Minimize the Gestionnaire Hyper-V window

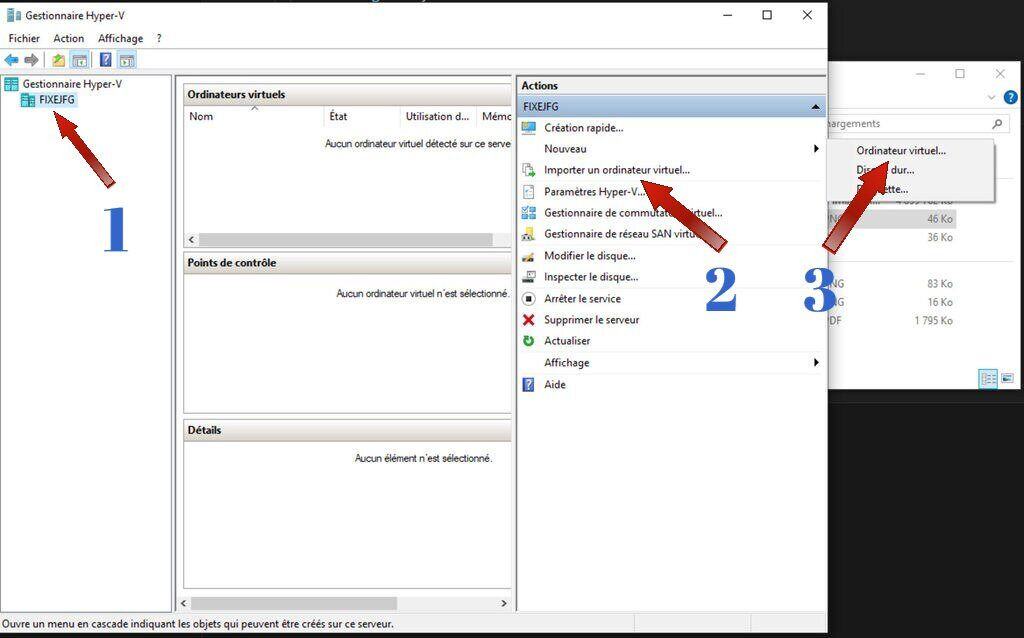tap(728, 15)
